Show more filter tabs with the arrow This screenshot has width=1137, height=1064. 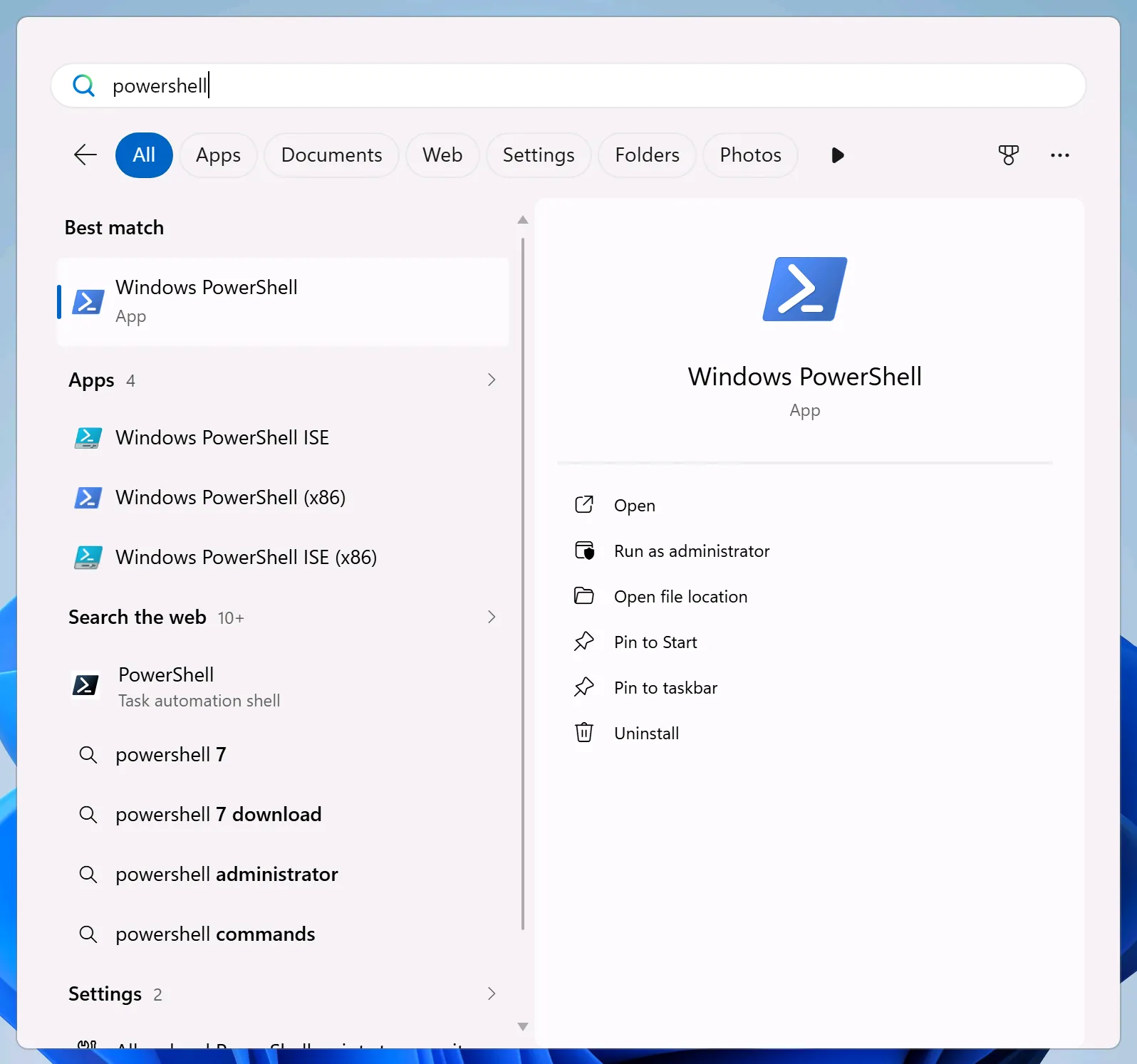click(838, 155)
